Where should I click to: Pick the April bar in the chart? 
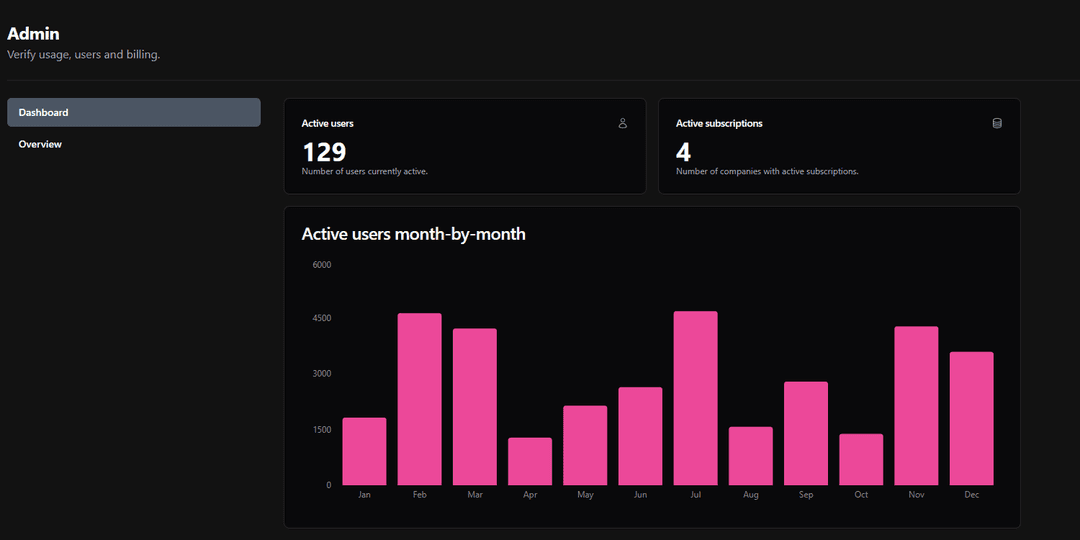(530, 461)
